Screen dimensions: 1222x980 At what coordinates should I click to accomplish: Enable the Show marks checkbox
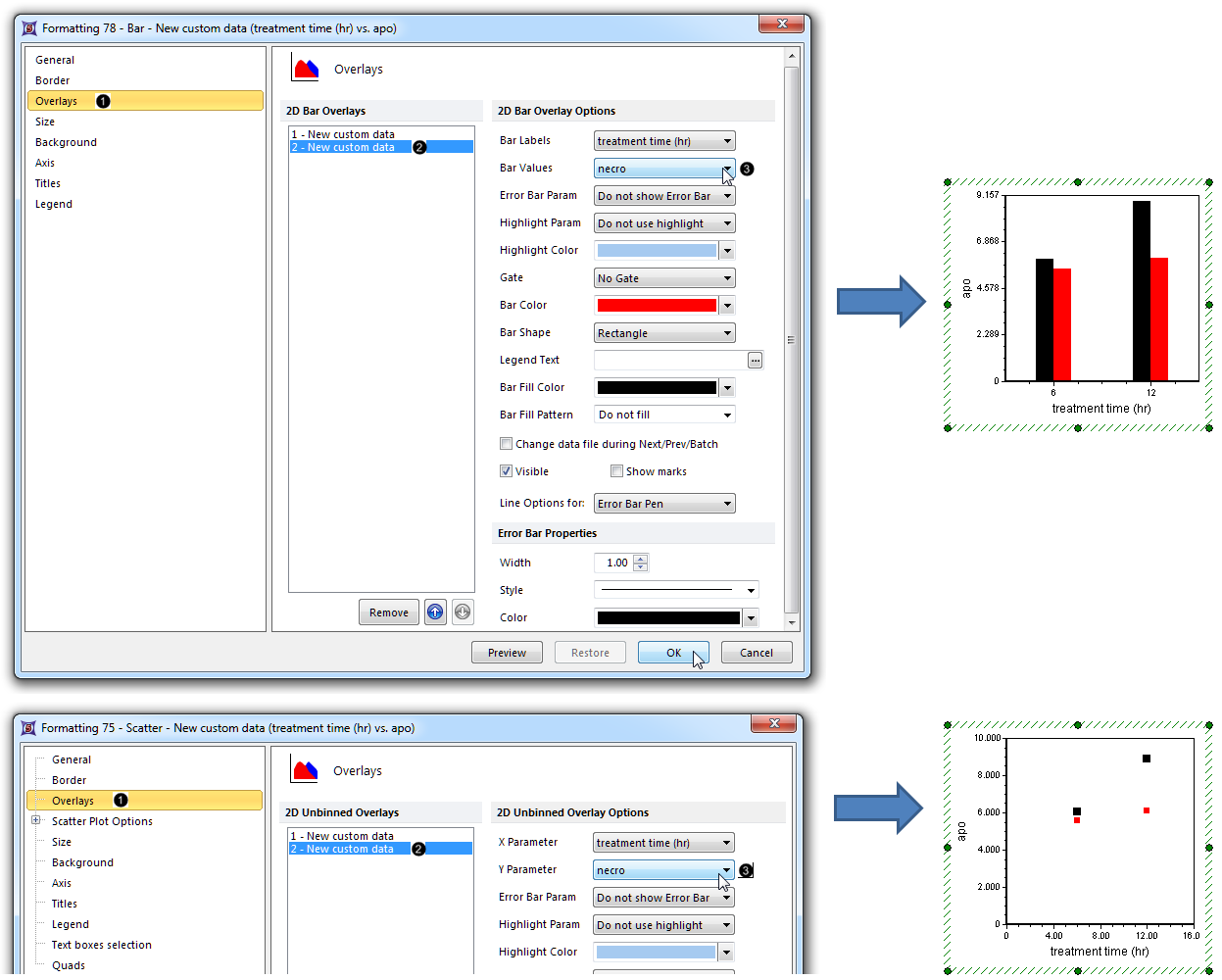point(616,471)
